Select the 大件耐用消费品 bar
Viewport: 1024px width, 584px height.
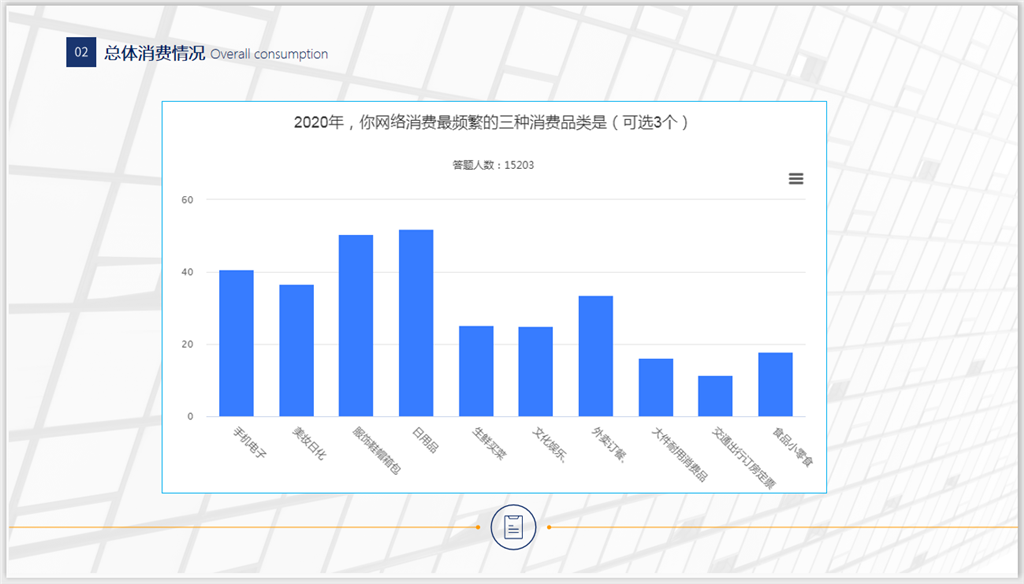click(x=655, y=387)
